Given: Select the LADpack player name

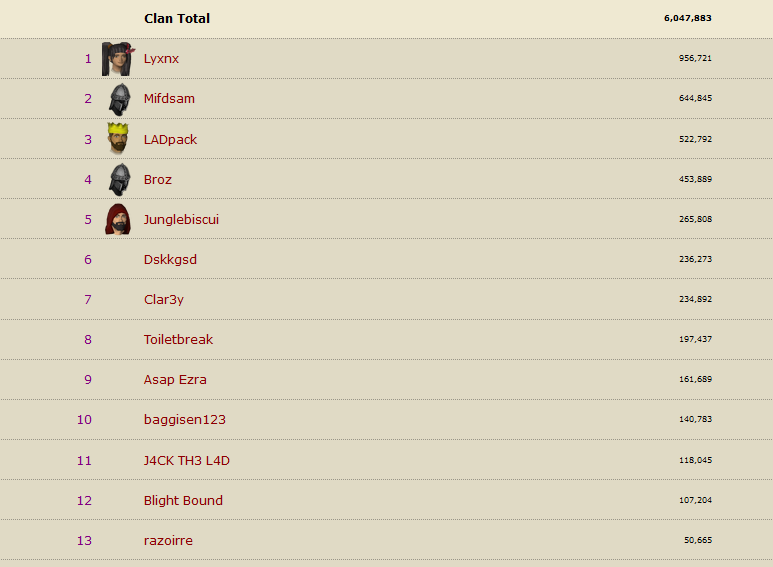Looking at the screenshot, I should pyautogui.click(x=170, y=139).
